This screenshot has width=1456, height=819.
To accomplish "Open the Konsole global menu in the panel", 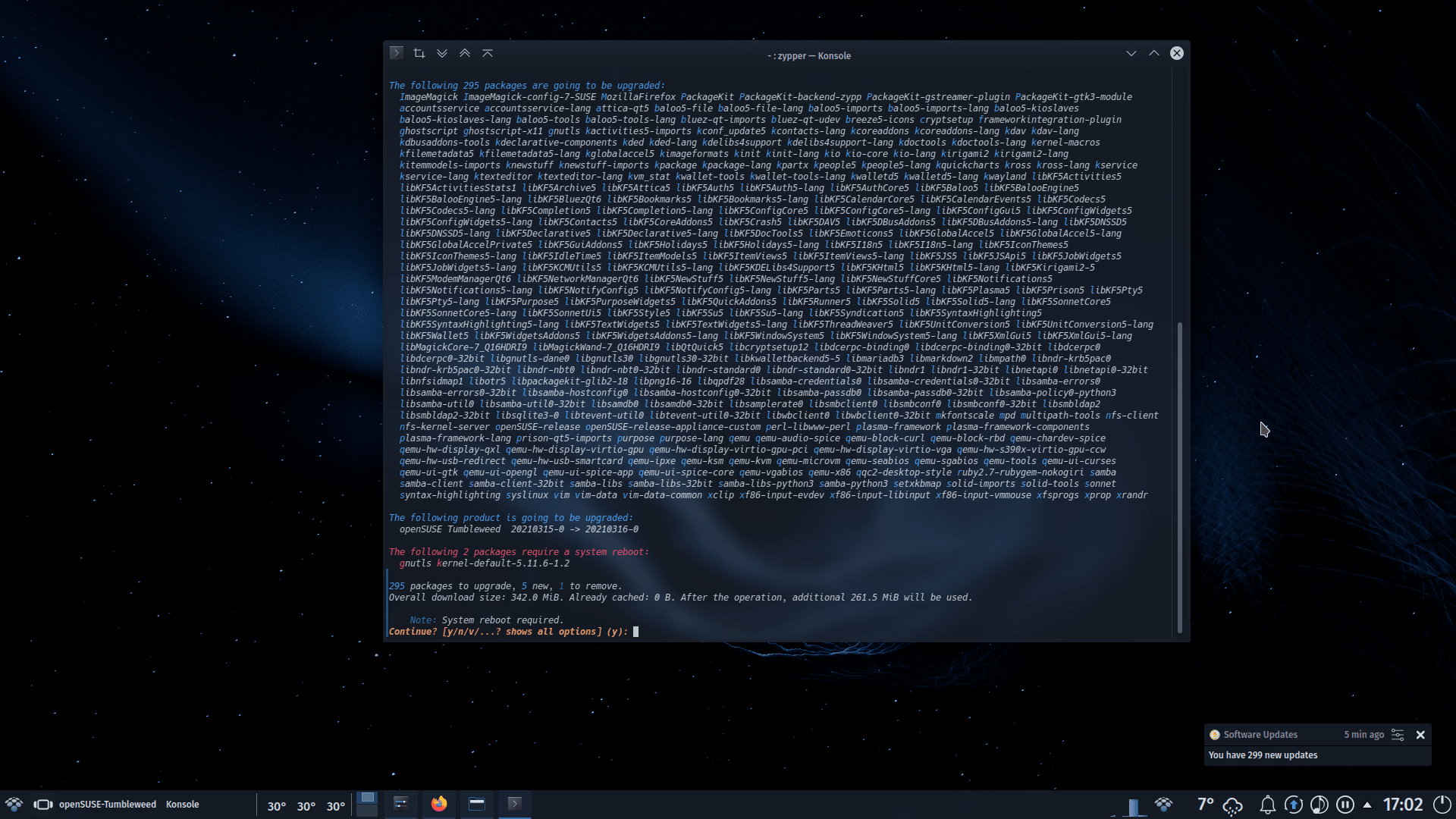I will (x=183, y=805).
